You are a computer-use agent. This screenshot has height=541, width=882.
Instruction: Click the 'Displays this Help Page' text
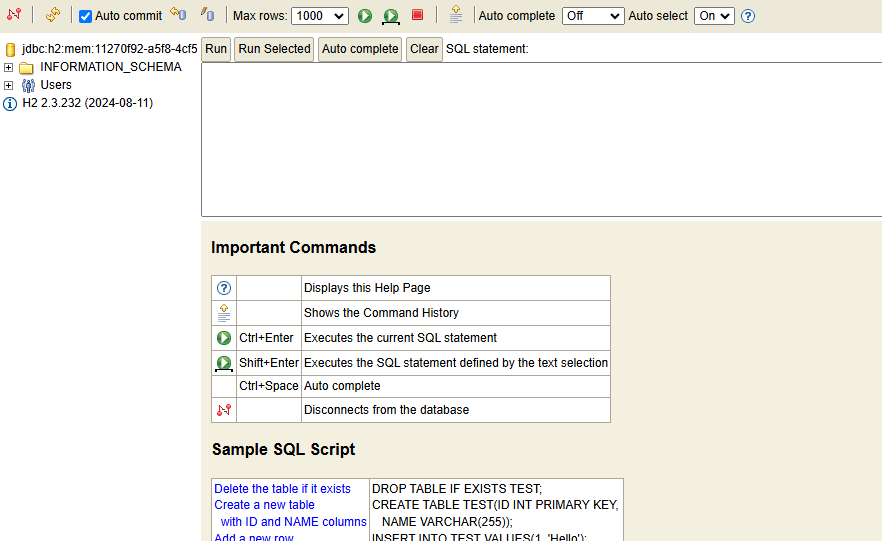367,288
